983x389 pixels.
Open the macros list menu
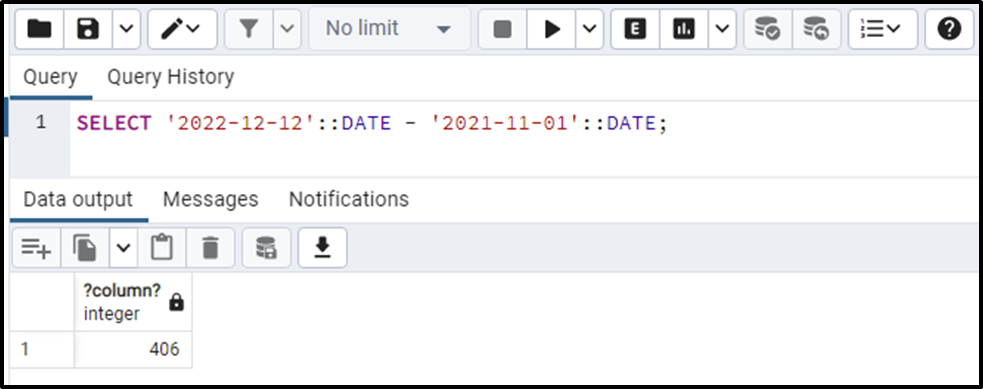(x=883, y=29)
